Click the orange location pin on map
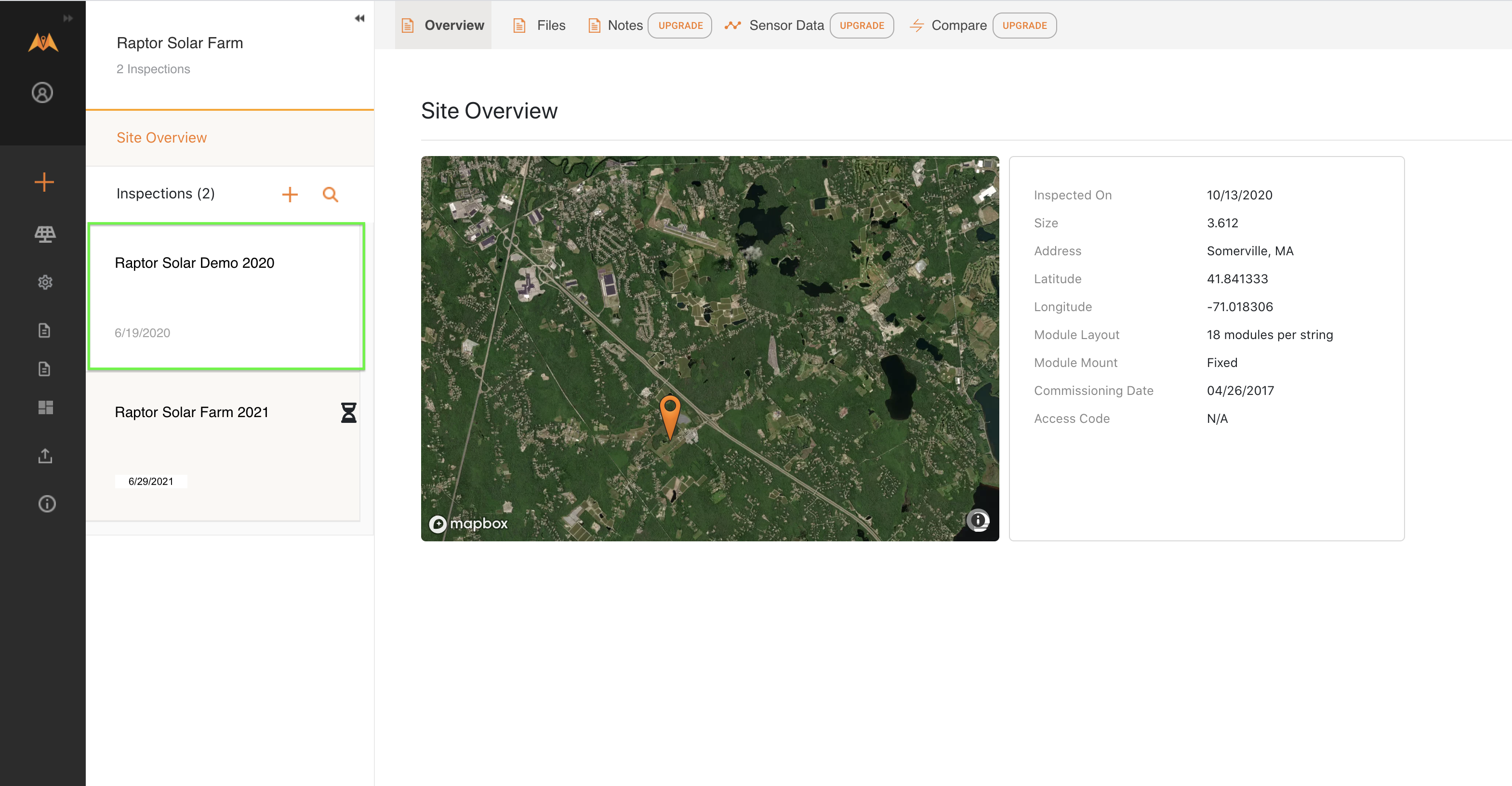The image size is (1512, 786). click(670, 414)
